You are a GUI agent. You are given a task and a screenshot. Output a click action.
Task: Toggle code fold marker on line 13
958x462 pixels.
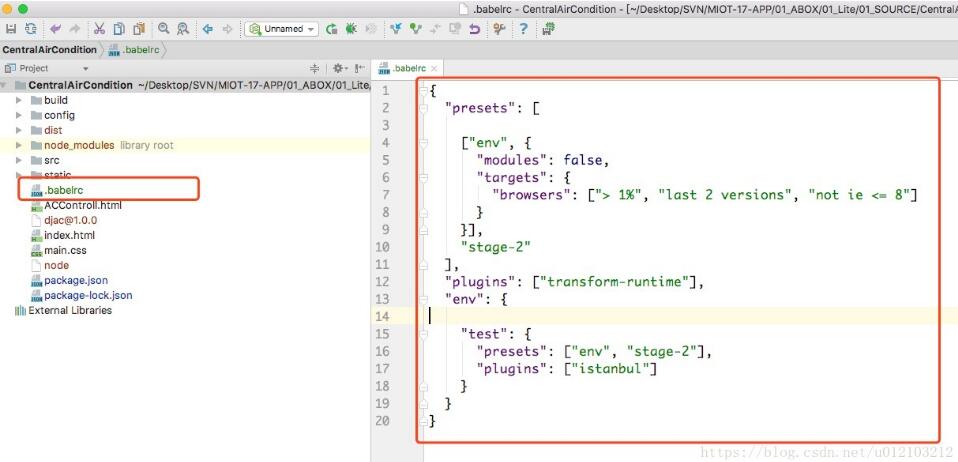pos(424,299)
